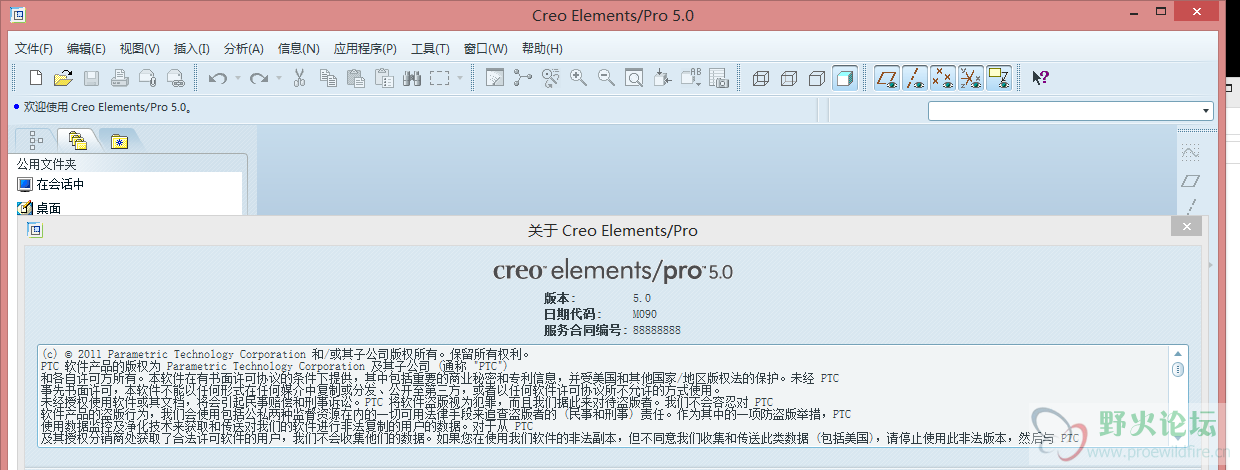
Task: Click the date code value M090
Action: coord(645,314)
